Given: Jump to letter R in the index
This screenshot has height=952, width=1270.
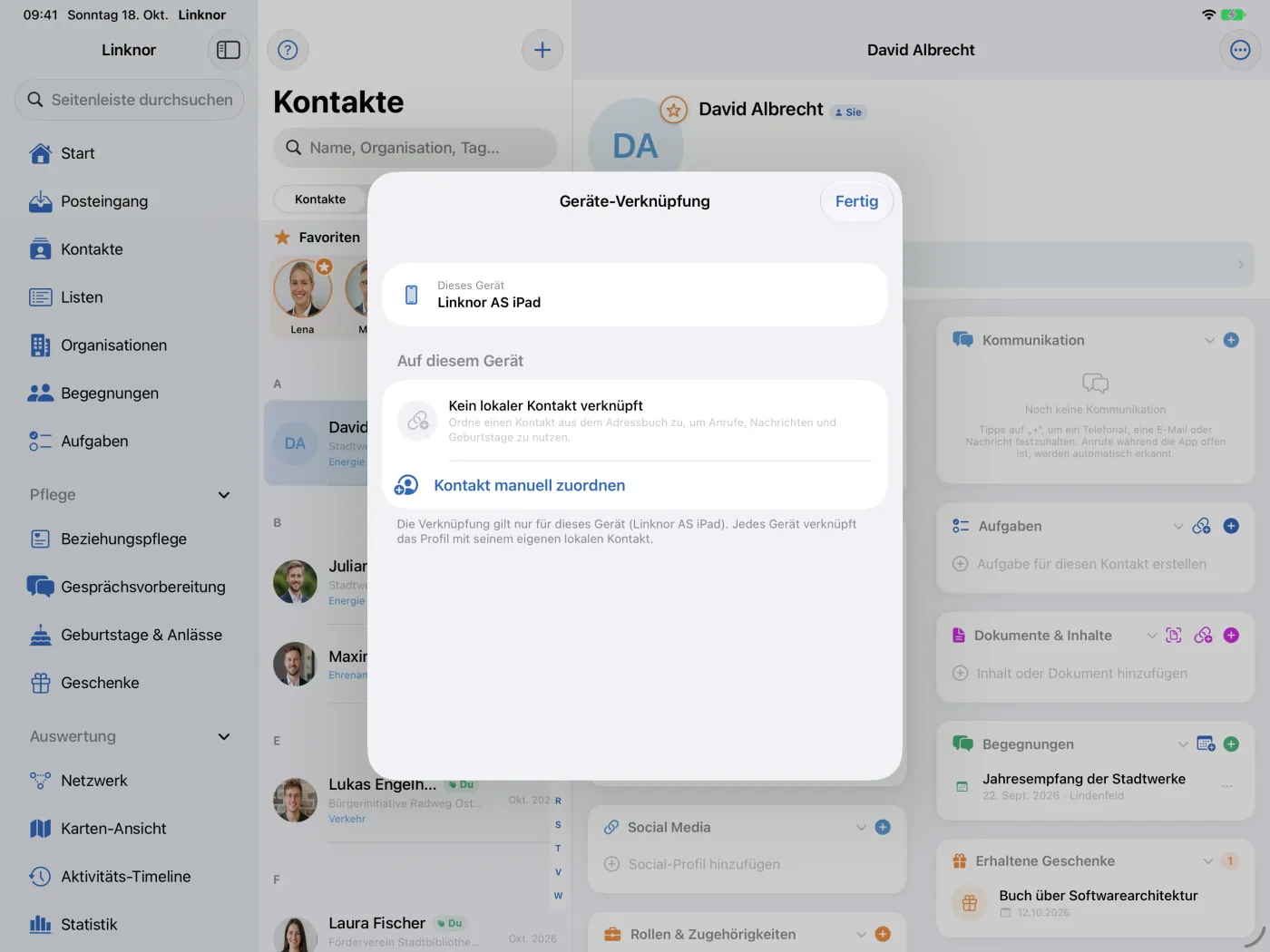Looking at the screenshot, I should click(x=558, y=801).
